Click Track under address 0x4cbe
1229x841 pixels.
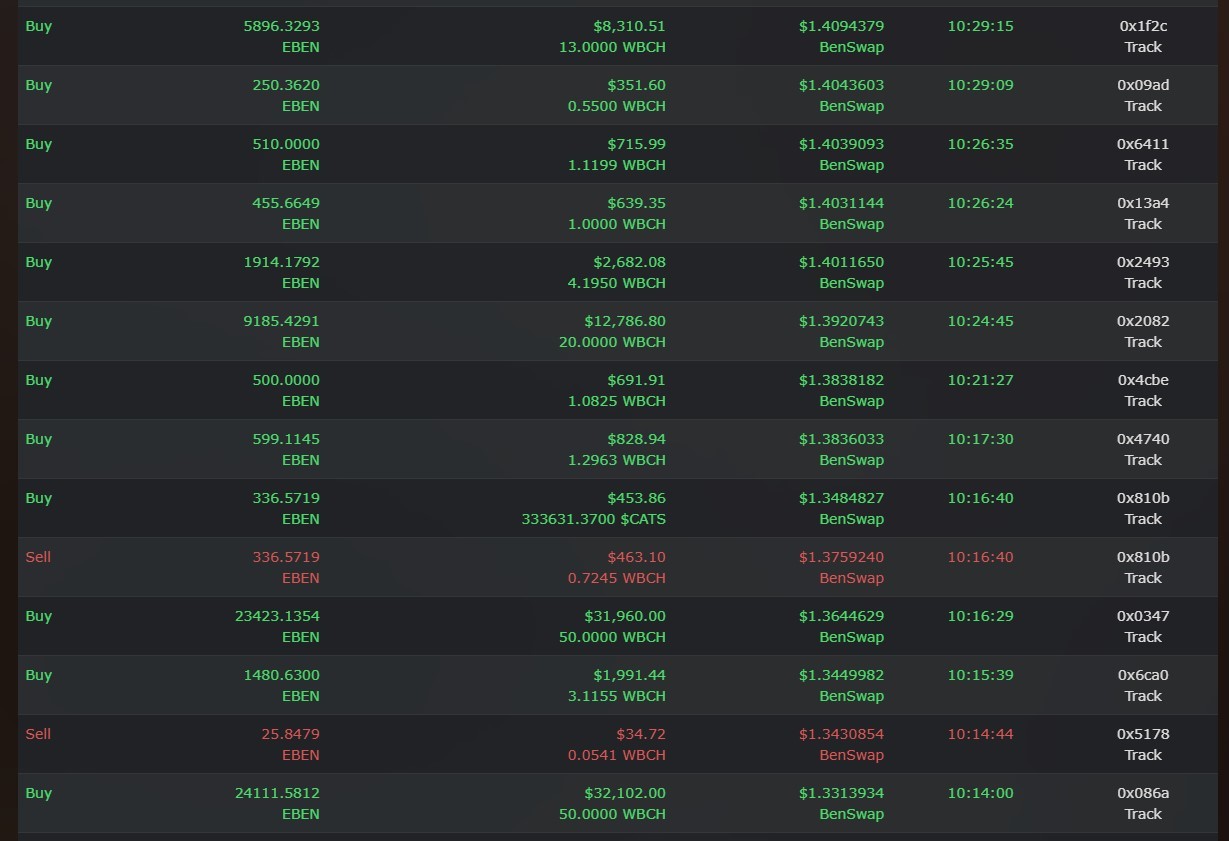pos(1143,401)
